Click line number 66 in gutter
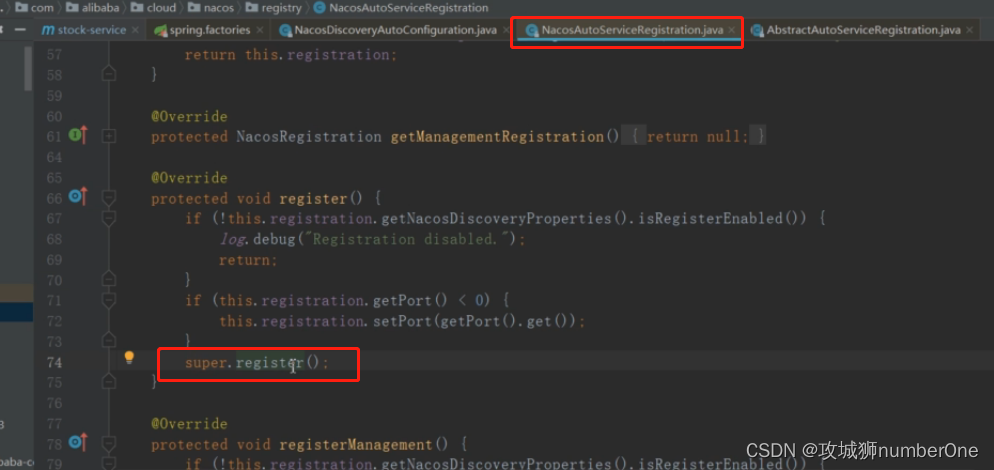The width and height of the screenshot is (994, 470). 55,199
